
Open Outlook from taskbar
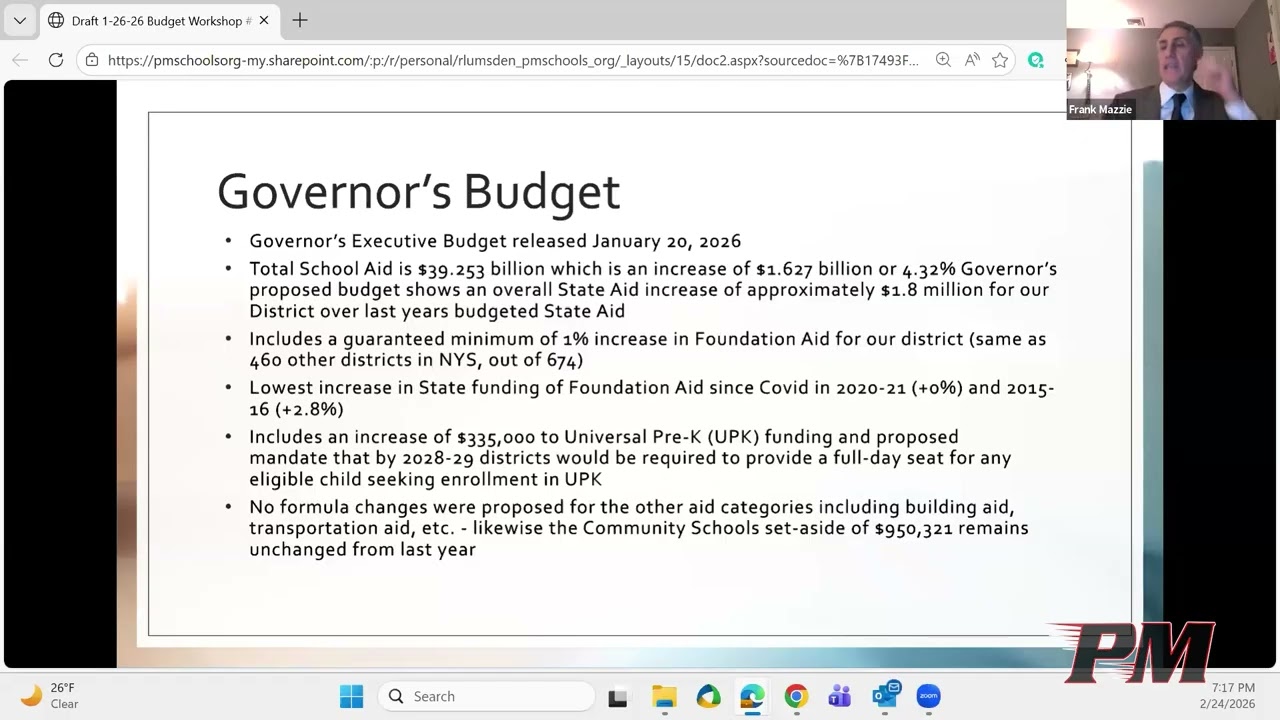pos(885,695)
